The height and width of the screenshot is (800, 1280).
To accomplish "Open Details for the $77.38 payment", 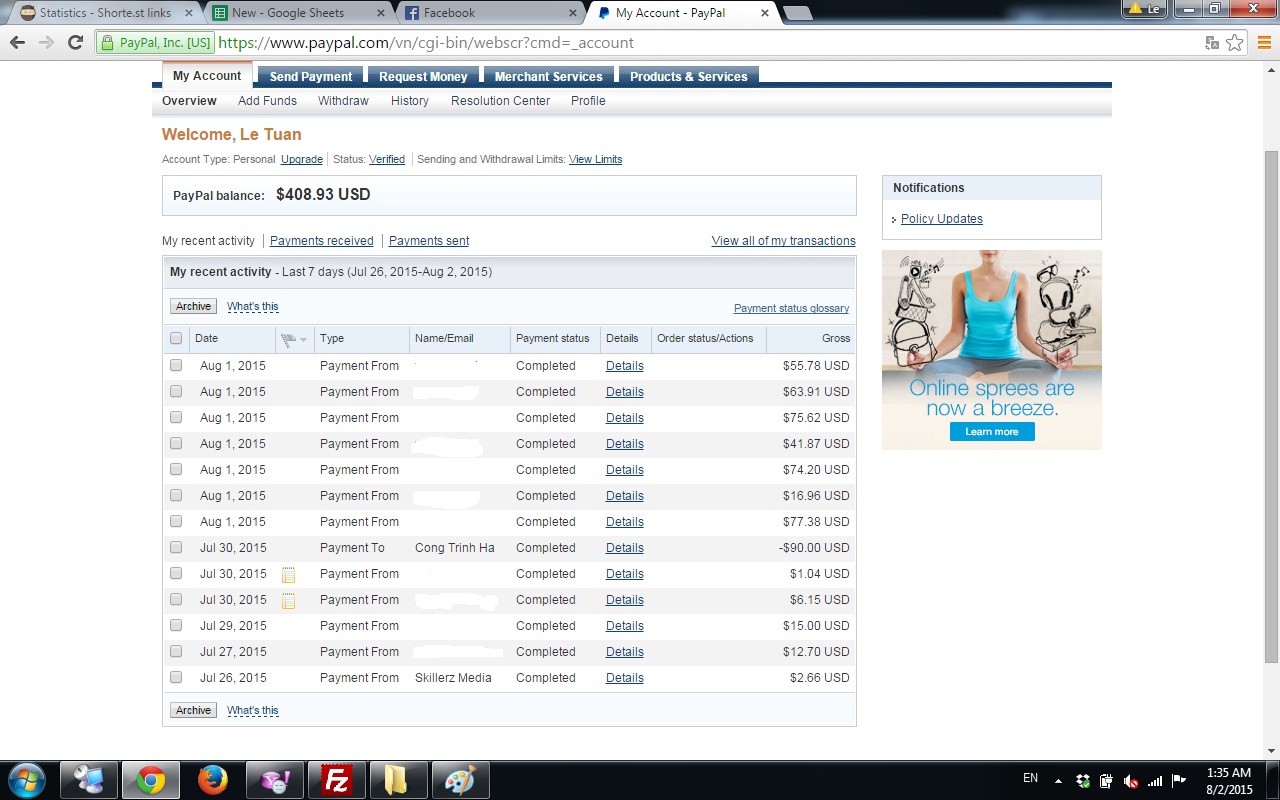I will (x=625, y=522).
